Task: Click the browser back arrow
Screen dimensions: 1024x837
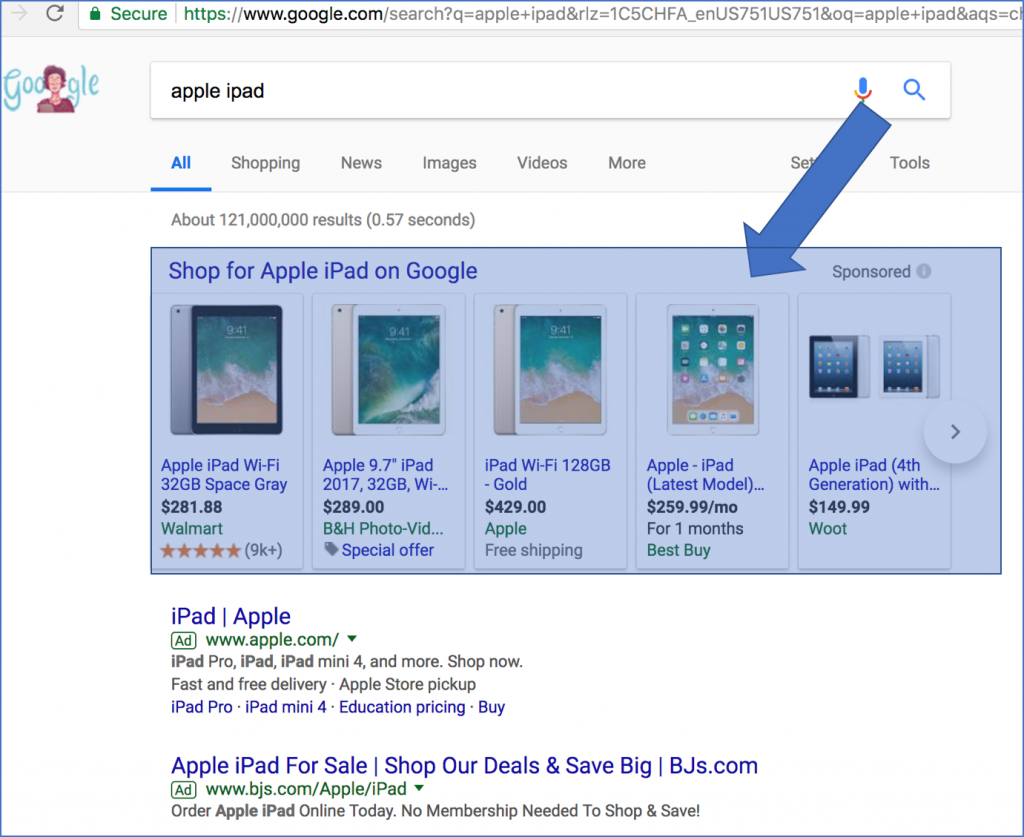Action: coord(20,14)
